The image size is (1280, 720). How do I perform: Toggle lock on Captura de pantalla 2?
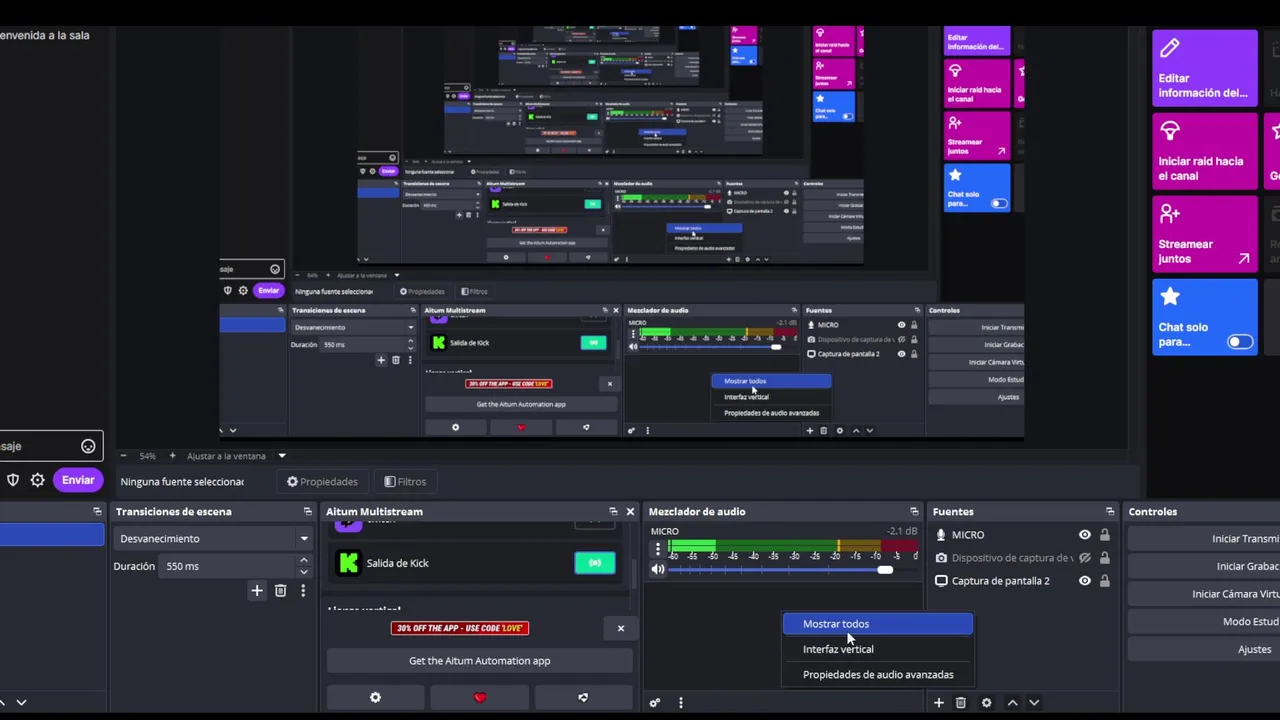click(1105, 581)
